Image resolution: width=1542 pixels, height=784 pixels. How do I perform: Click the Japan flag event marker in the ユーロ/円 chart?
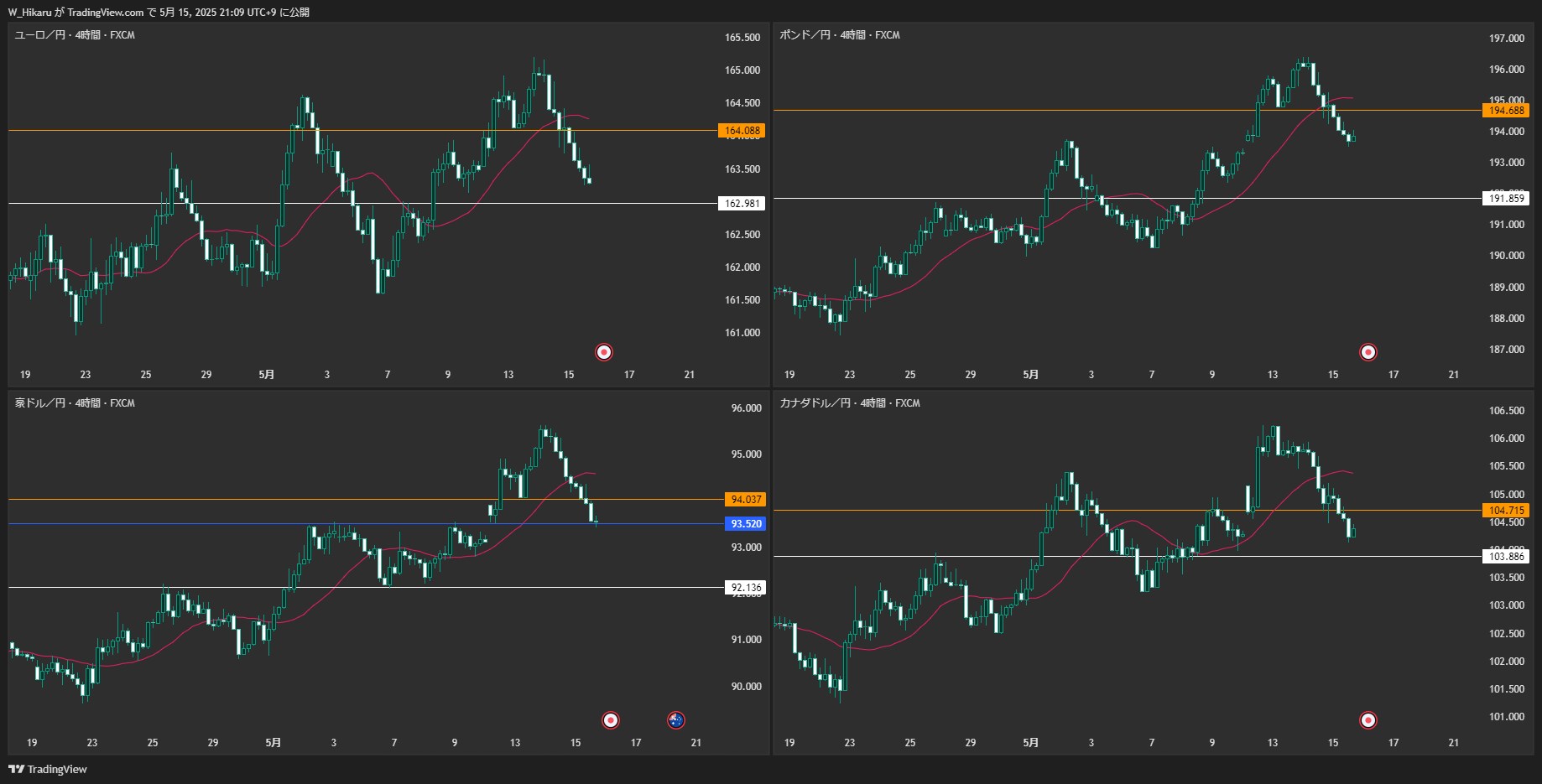pos(604,352)
